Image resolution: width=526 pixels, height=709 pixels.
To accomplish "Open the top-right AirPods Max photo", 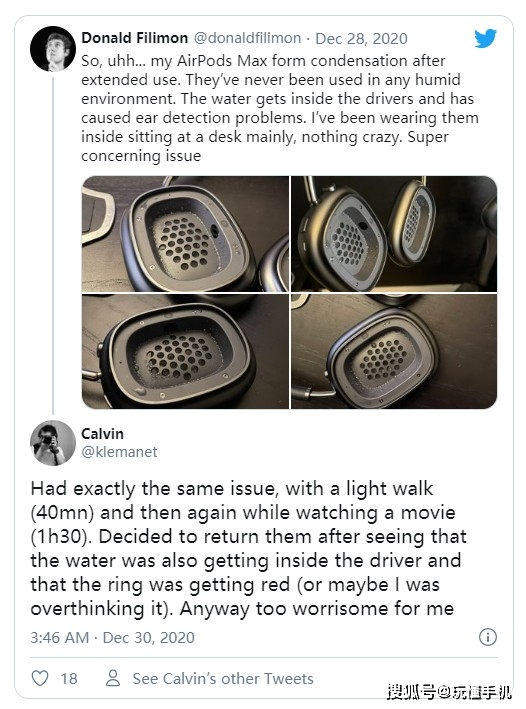I will click(x=394, y=234).
